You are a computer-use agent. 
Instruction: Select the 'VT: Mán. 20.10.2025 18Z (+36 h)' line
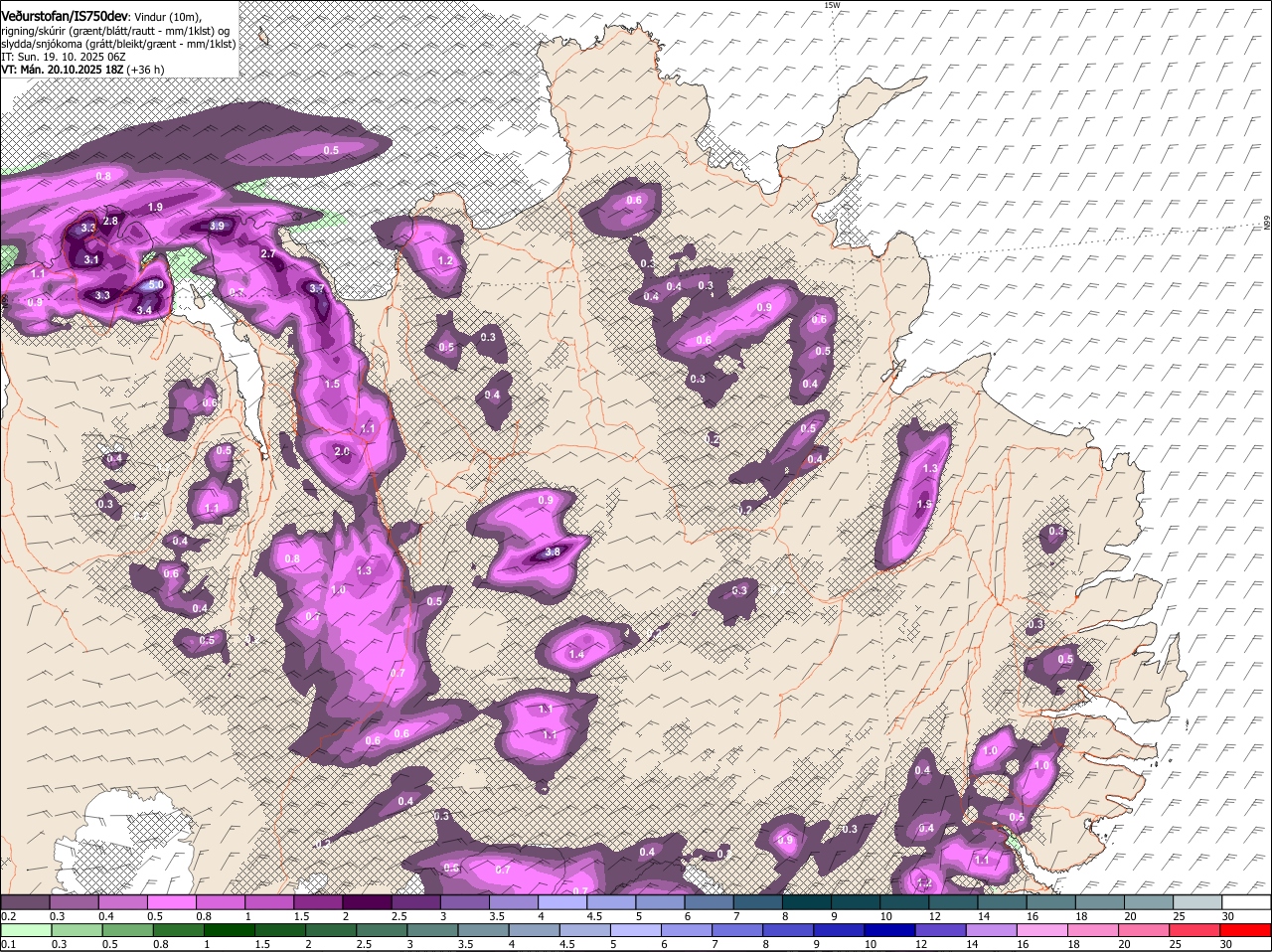click(x=82, y=70)
